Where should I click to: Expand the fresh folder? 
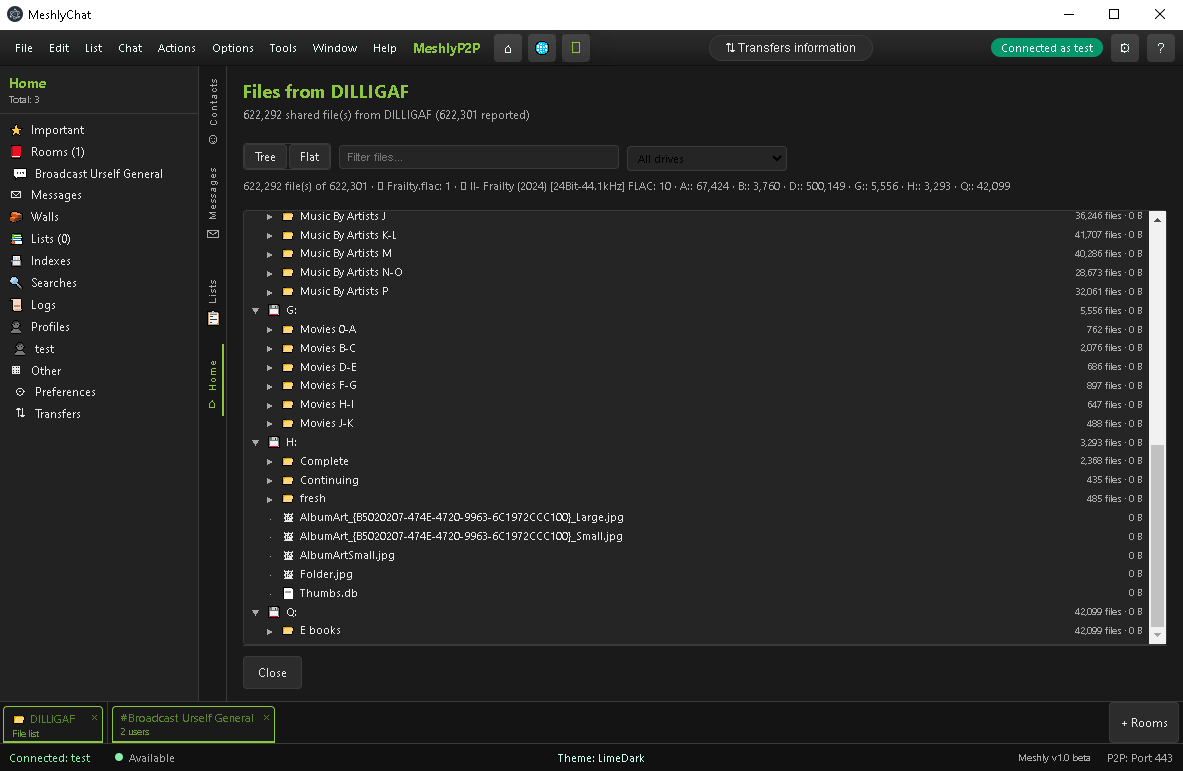click(269, 499)
